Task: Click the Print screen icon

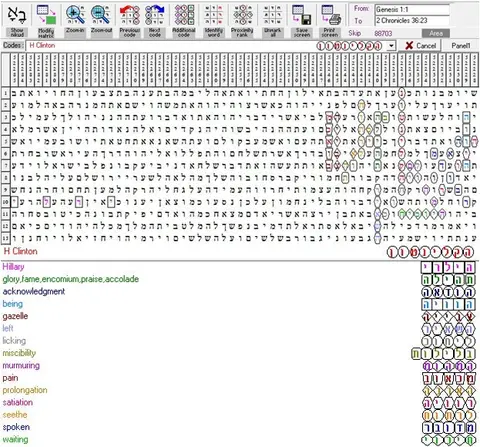Action: point(330,15)
